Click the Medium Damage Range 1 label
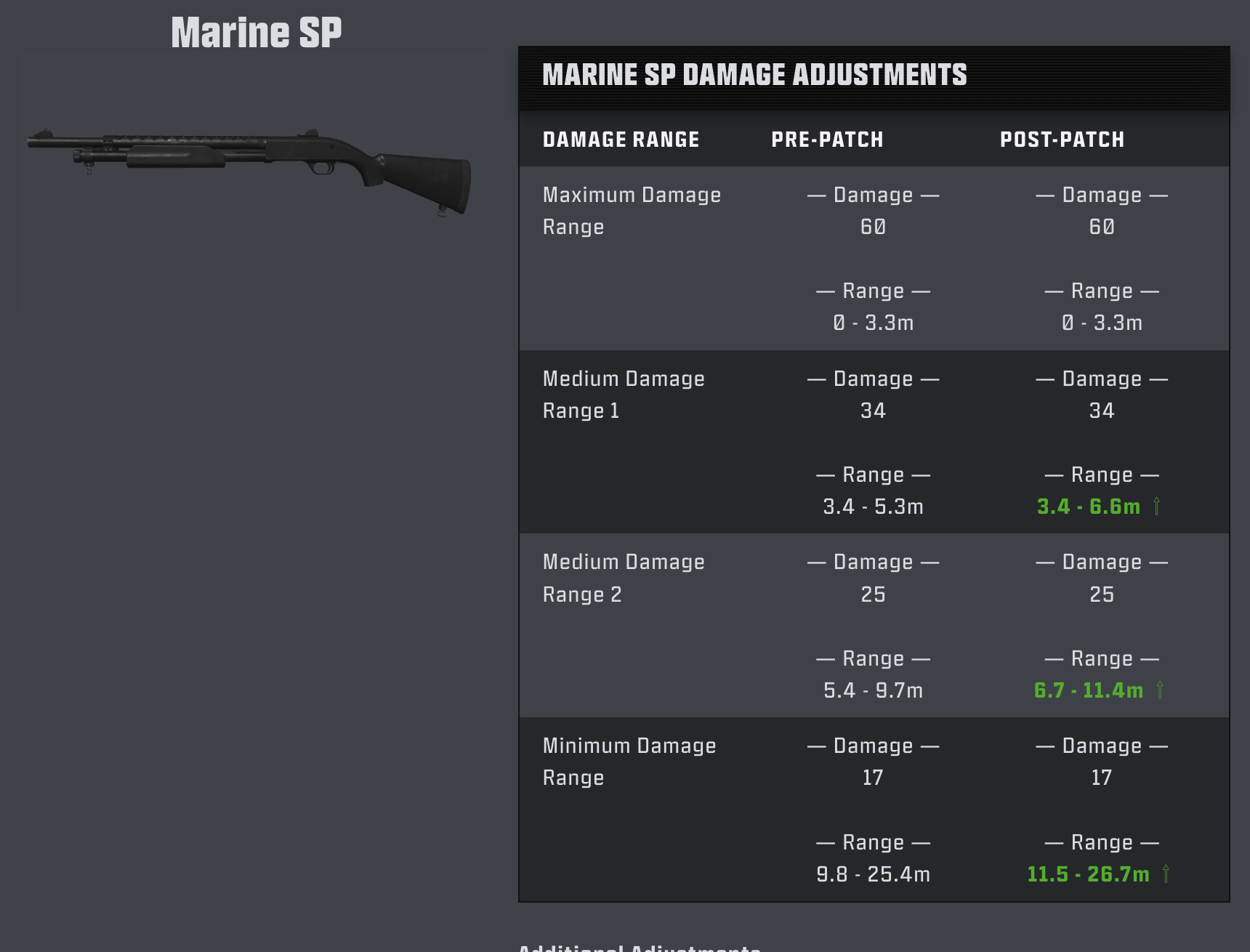This screenshot has width=1250, height=952. pos(624,395)
